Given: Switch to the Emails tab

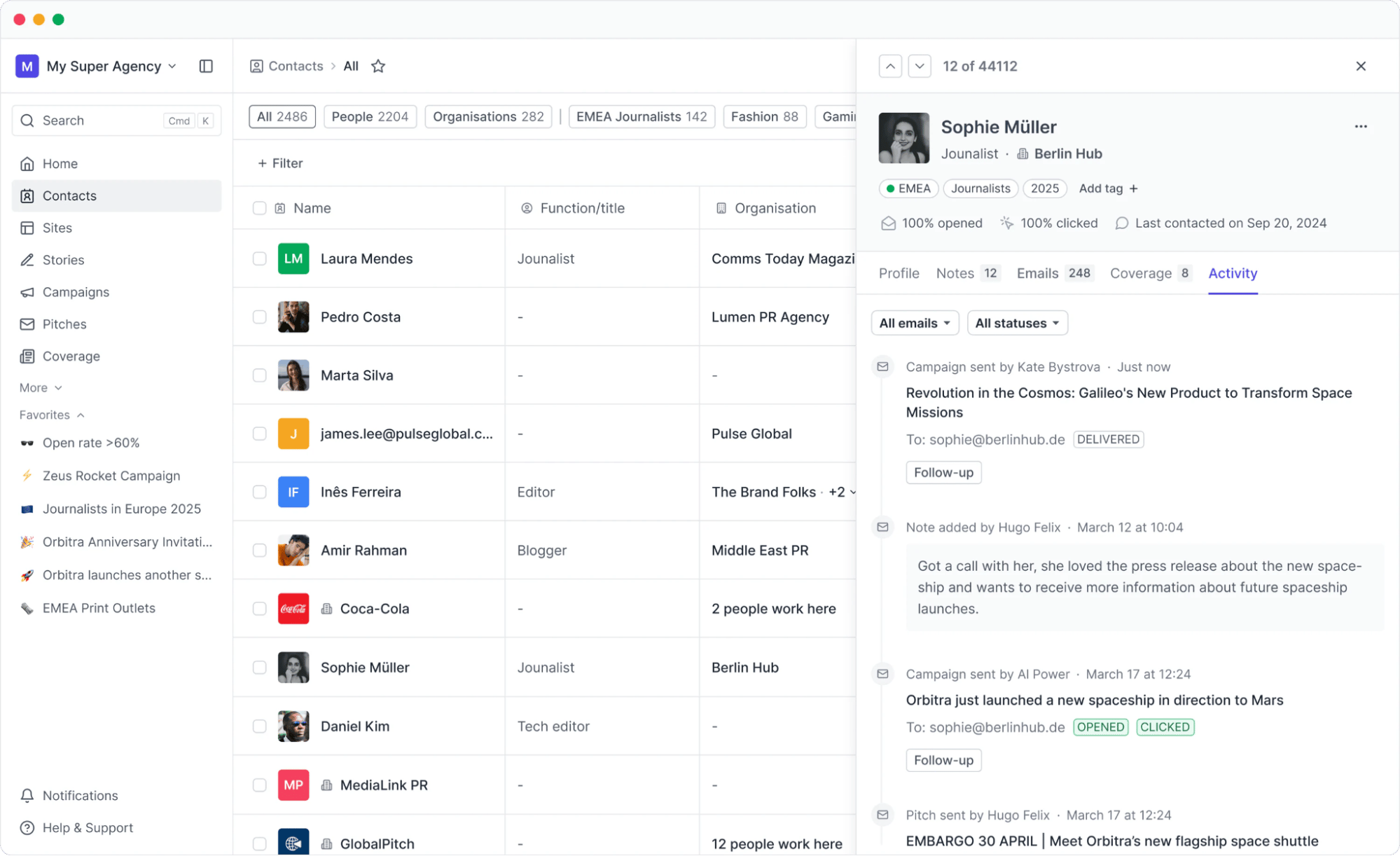Looking at the screenshot, I should pos(1037,273).
